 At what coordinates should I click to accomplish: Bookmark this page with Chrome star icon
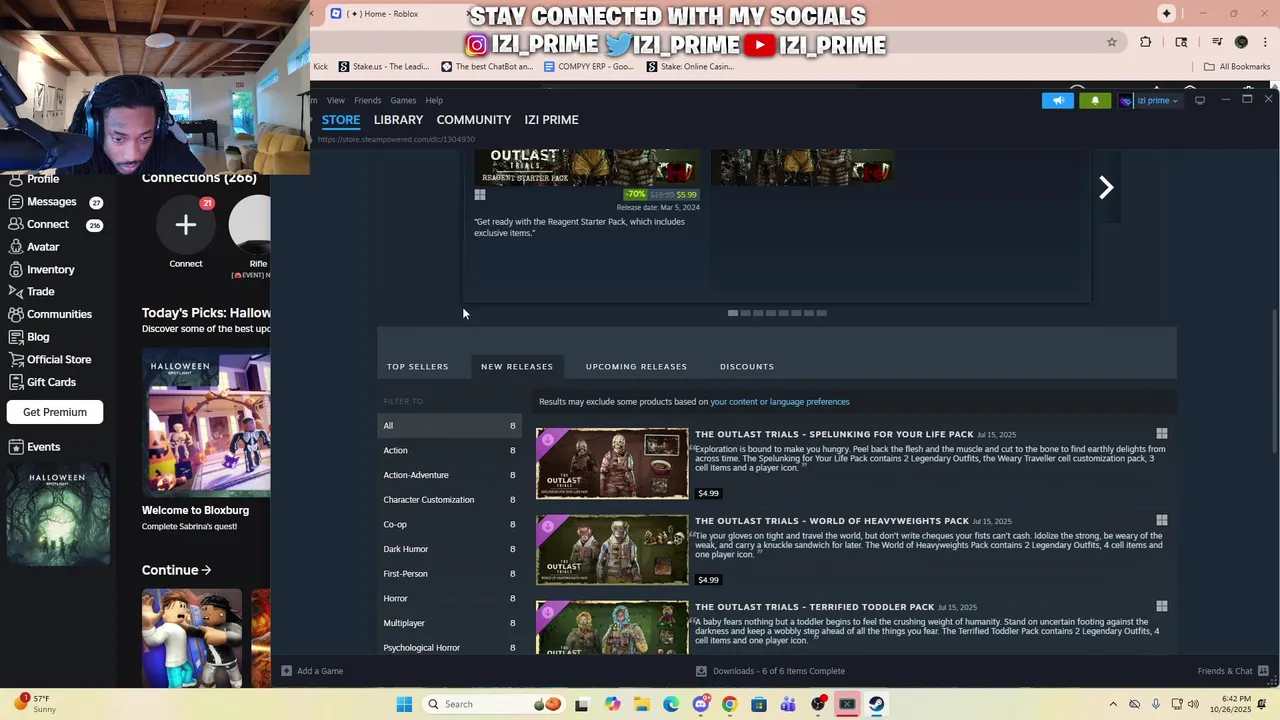coord(1111,42)
